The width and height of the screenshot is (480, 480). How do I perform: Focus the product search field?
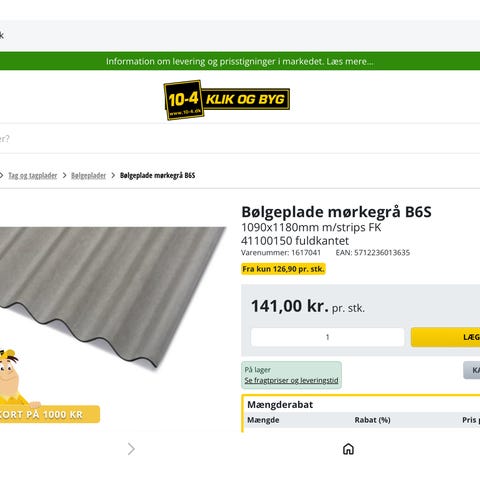coord(240,138)
